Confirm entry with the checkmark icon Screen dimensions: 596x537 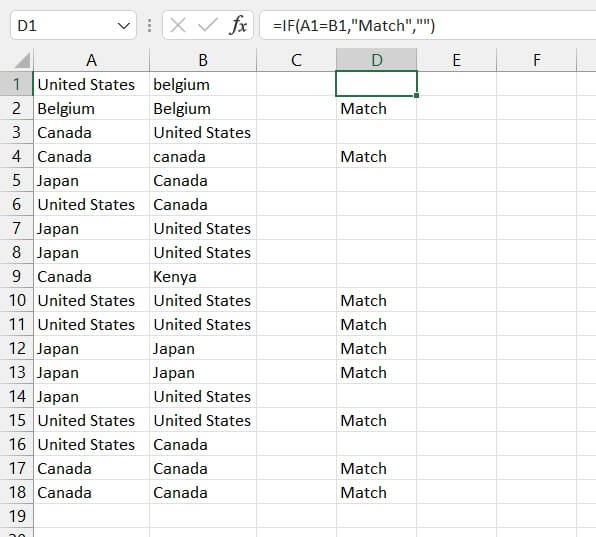[x=208, y=25]
